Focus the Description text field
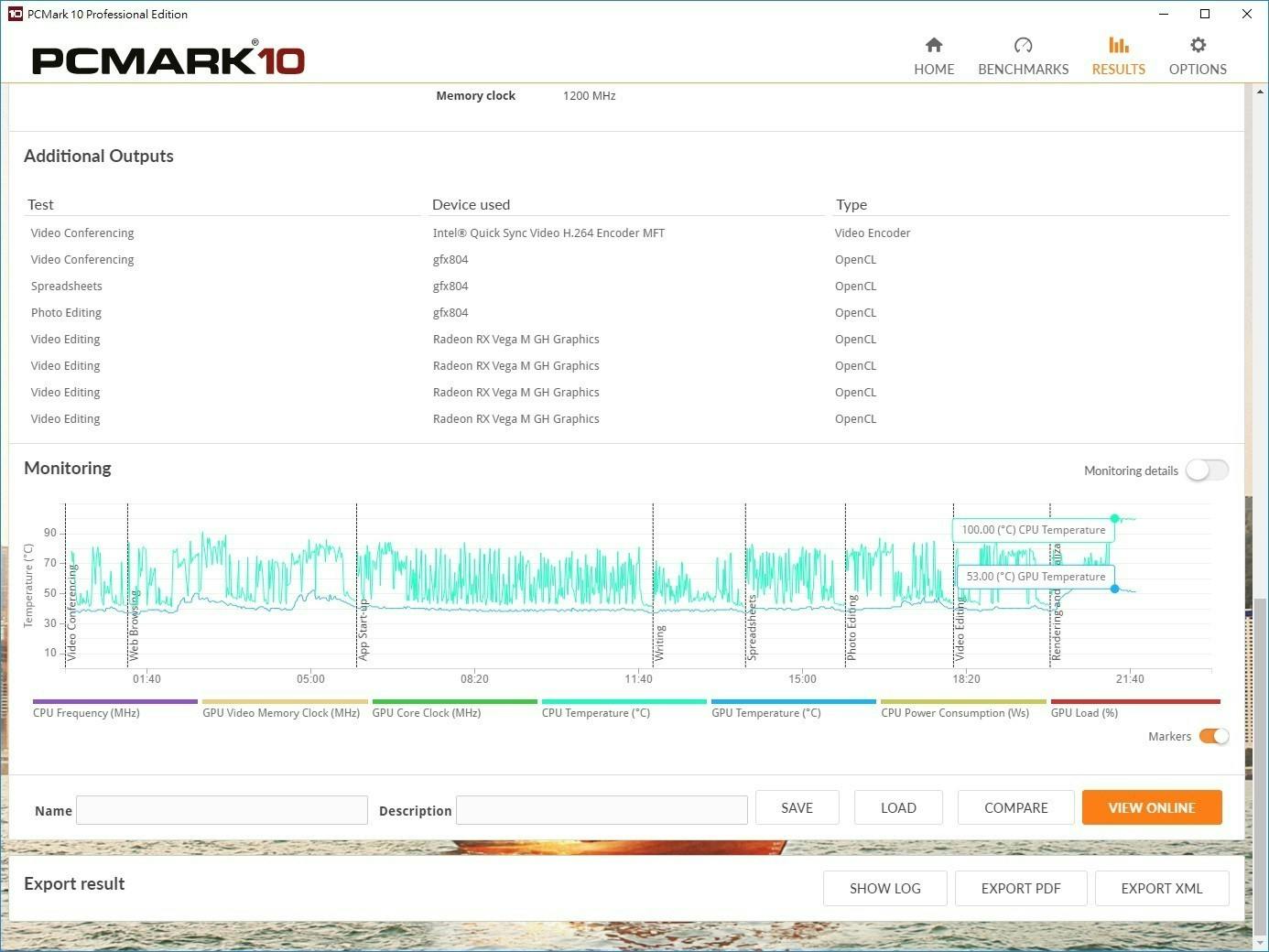 602,810
